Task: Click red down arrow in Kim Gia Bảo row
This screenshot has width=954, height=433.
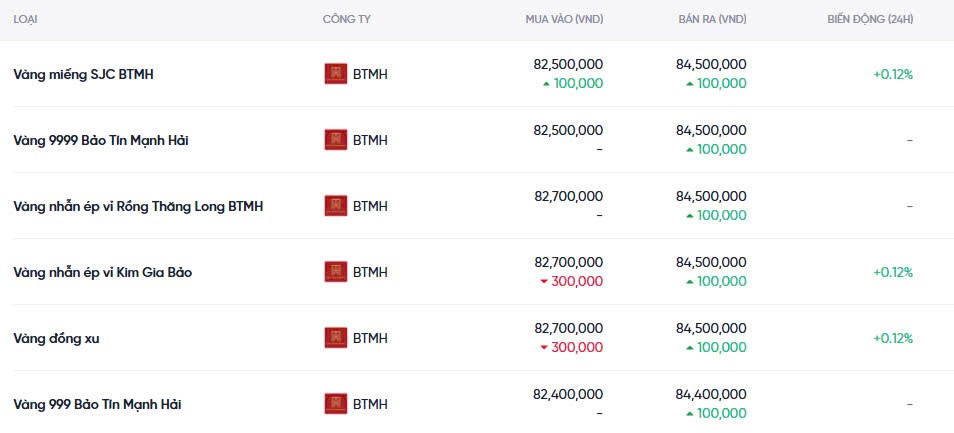Action: [544, 282]
